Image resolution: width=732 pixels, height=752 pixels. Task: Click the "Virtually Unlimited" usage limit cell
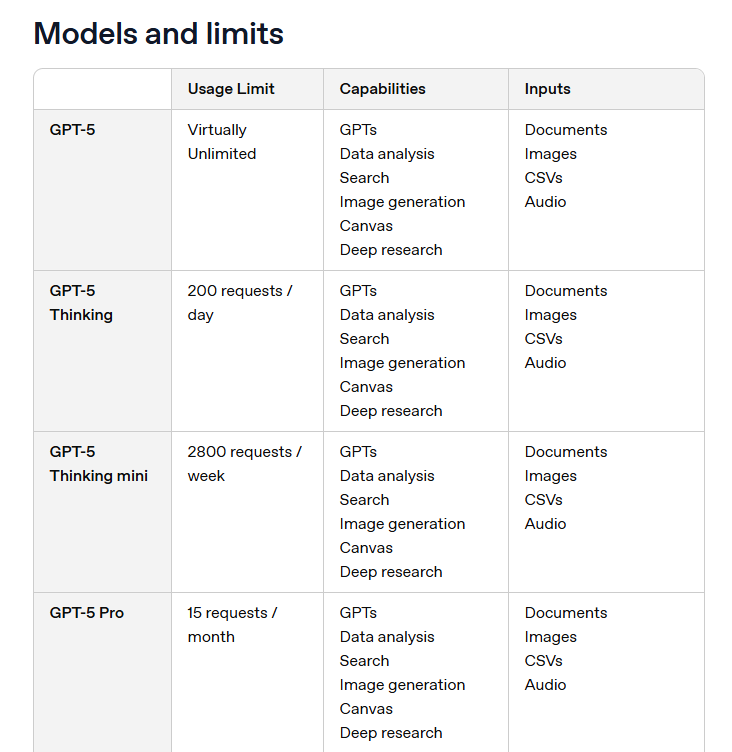(x=221, y=142)
